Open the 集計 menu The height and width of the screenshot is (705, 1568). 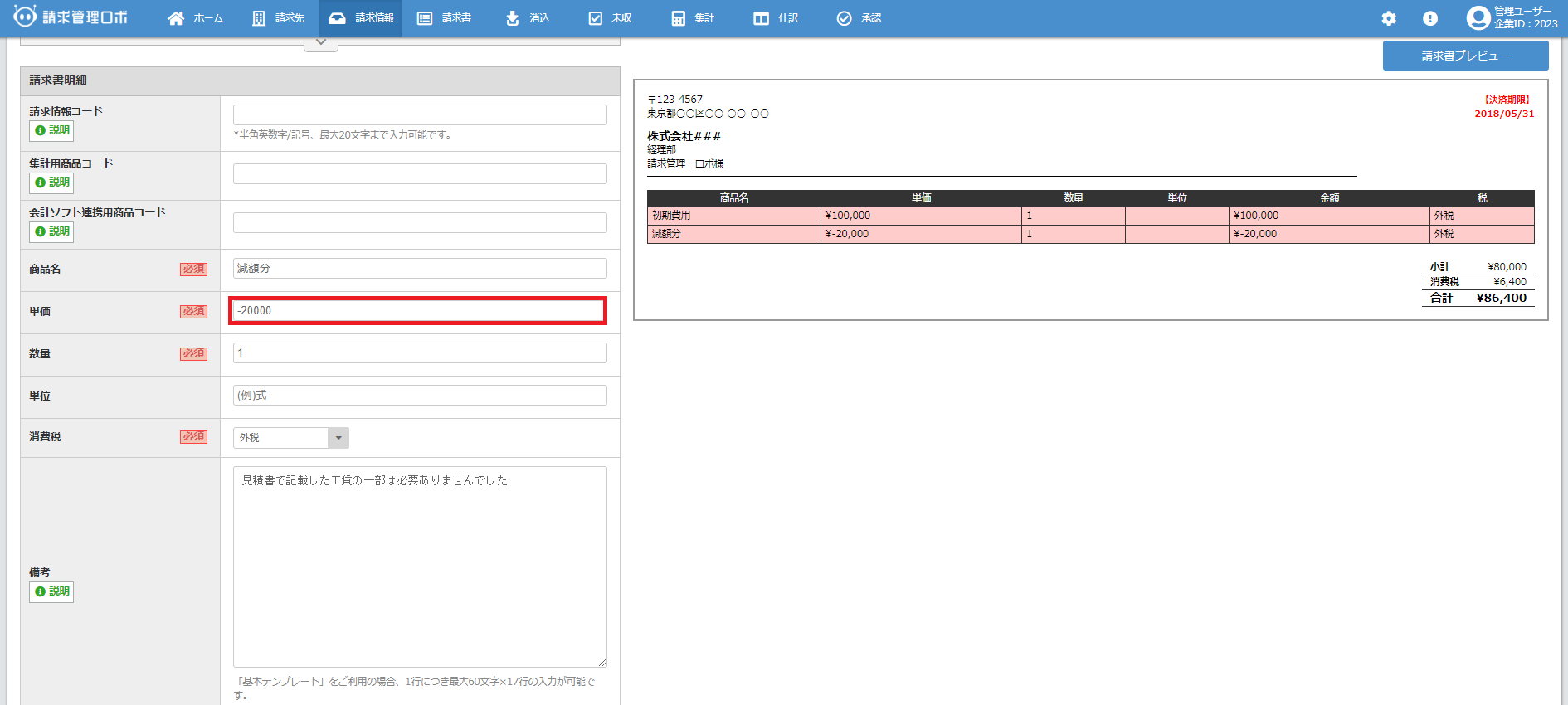click(693, 18)
